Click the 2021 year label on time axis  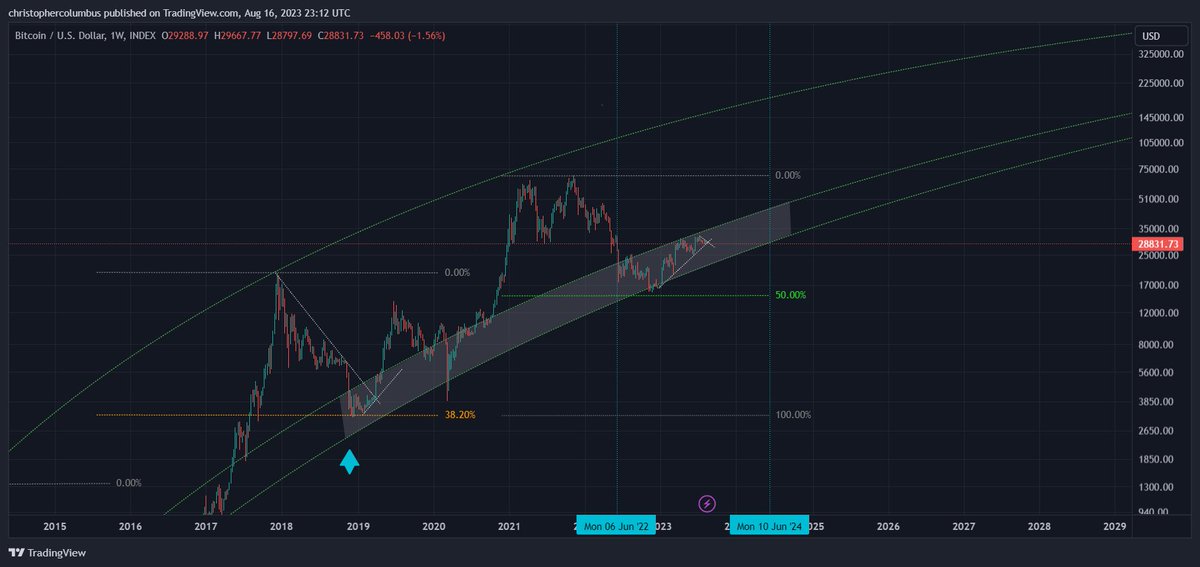[510, 526]
